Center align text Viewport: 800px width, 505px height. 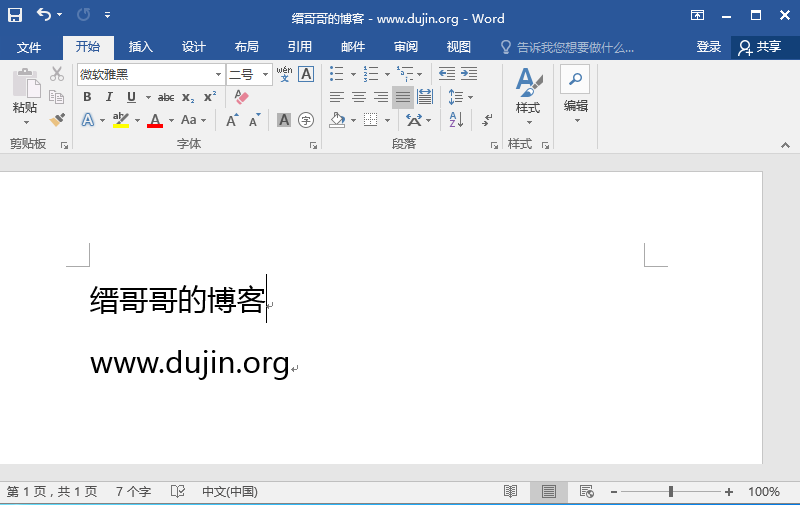pos(359,97)
